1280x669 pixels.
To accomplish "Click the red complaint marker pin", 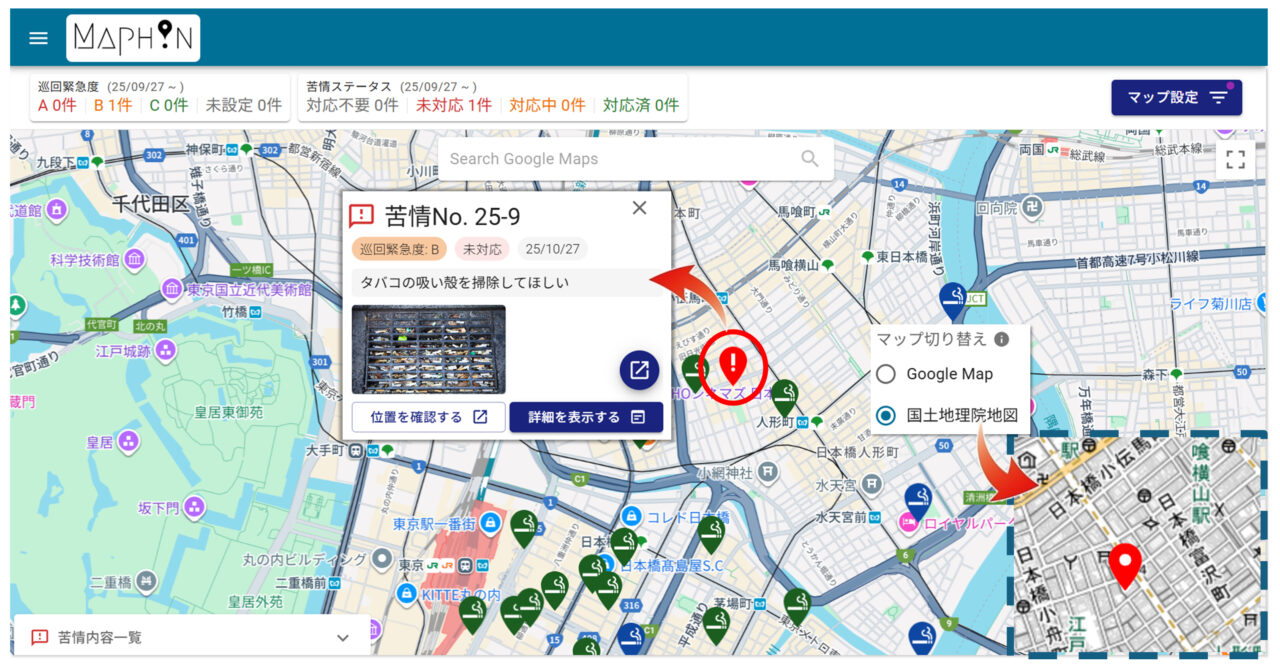I will click(733, 364).
